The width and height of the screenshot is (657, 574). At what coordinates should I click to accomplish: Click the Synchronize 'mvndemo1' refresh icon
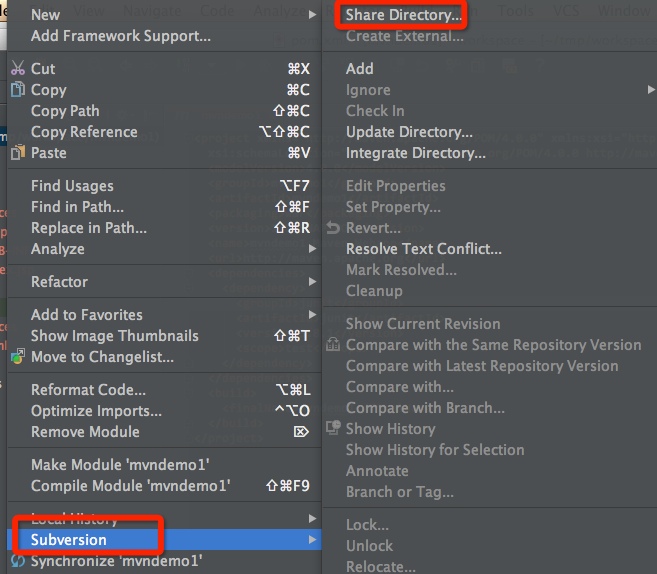pos(17,561)
